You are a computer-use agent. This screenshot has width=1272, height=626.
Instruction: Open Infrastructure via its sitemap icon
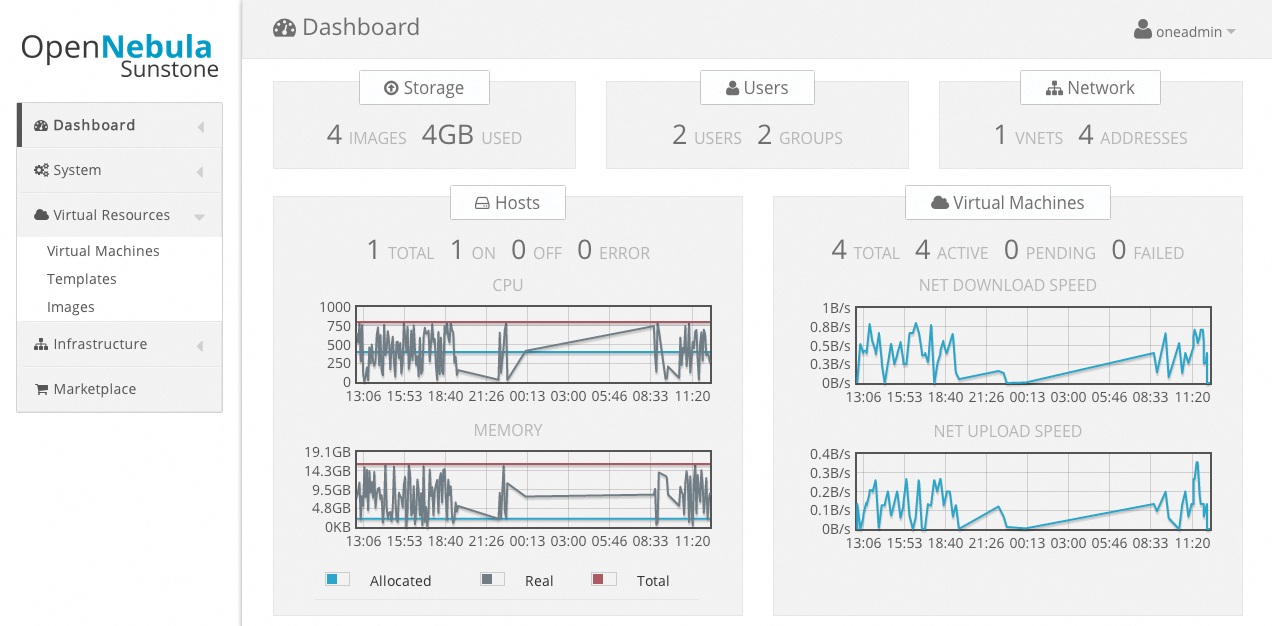42,343
